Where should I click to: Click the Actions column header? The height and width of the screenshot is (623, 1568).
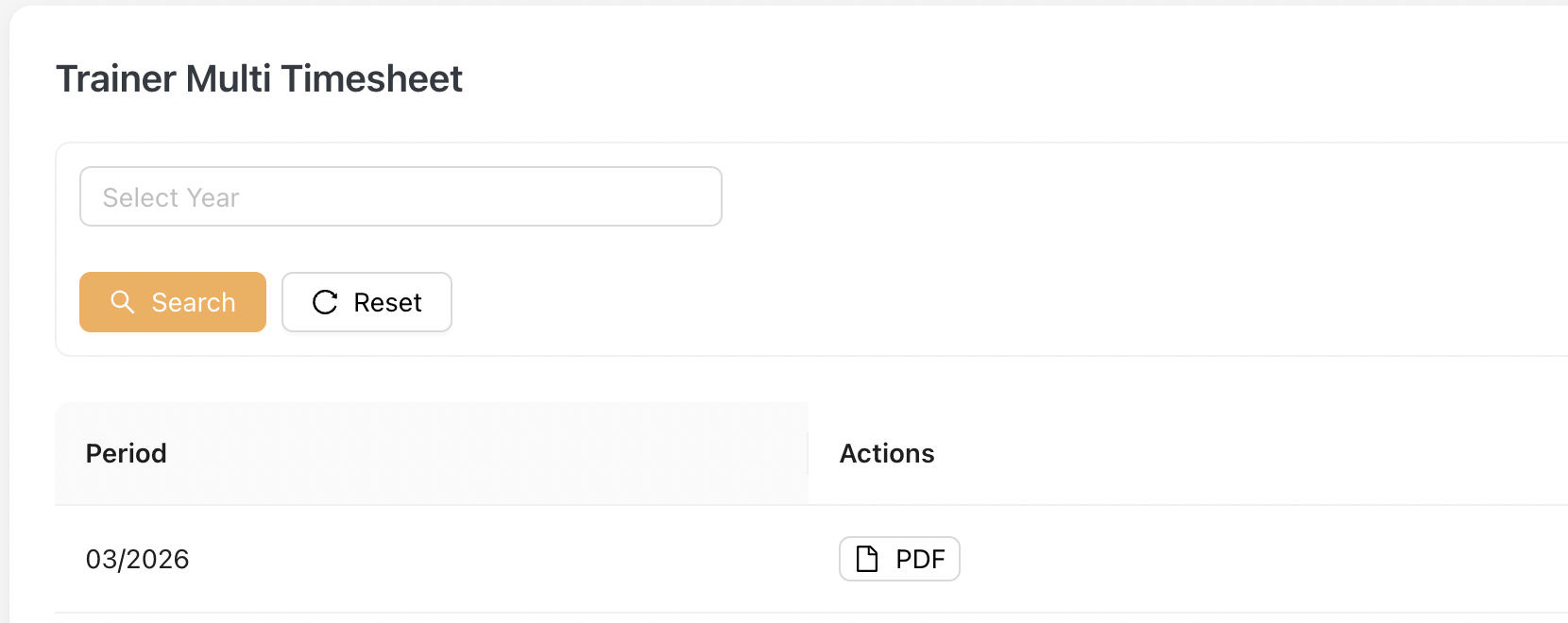click(x=887, y=453)
